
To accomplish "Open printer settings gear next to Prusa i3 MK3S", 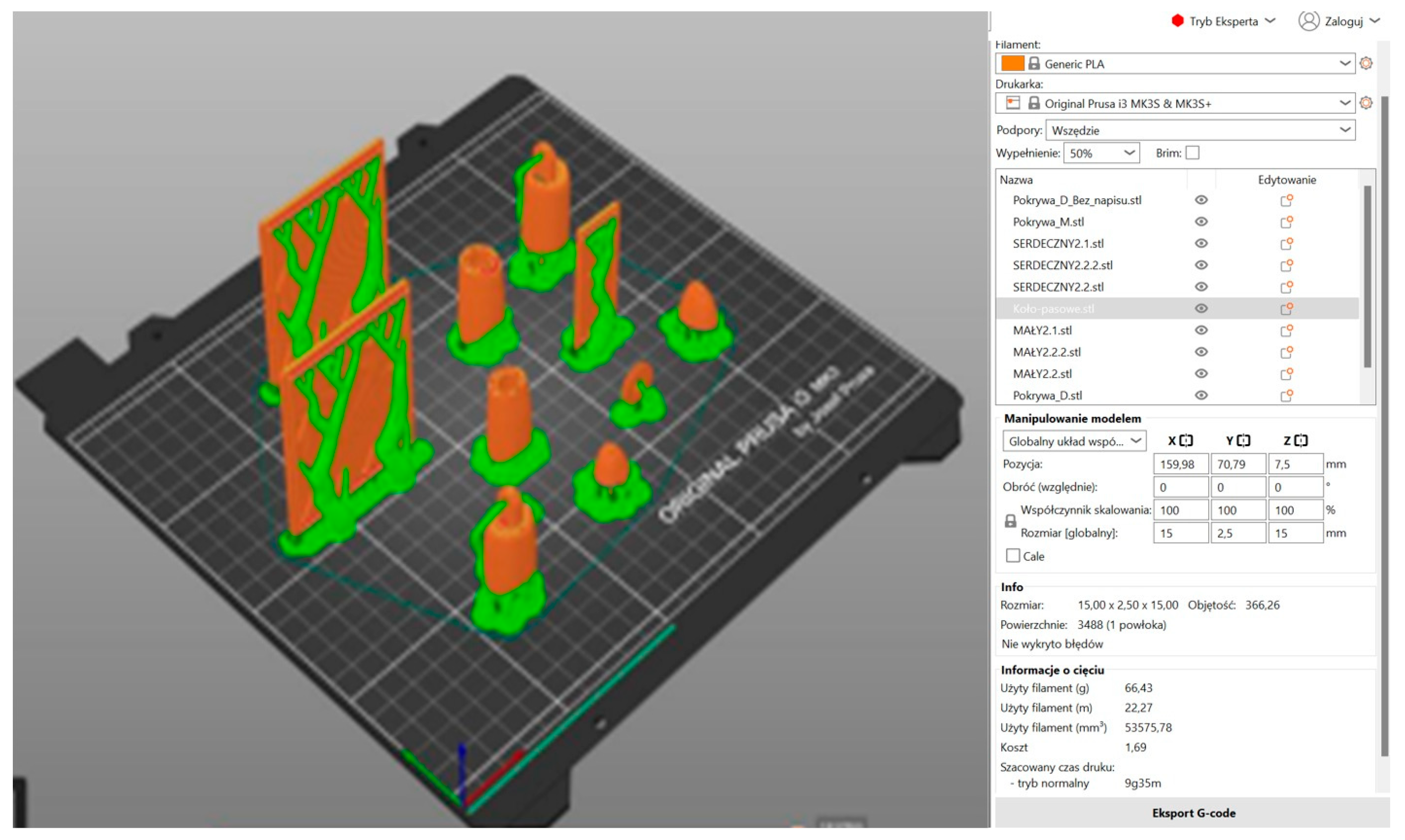I will 1365,103.
